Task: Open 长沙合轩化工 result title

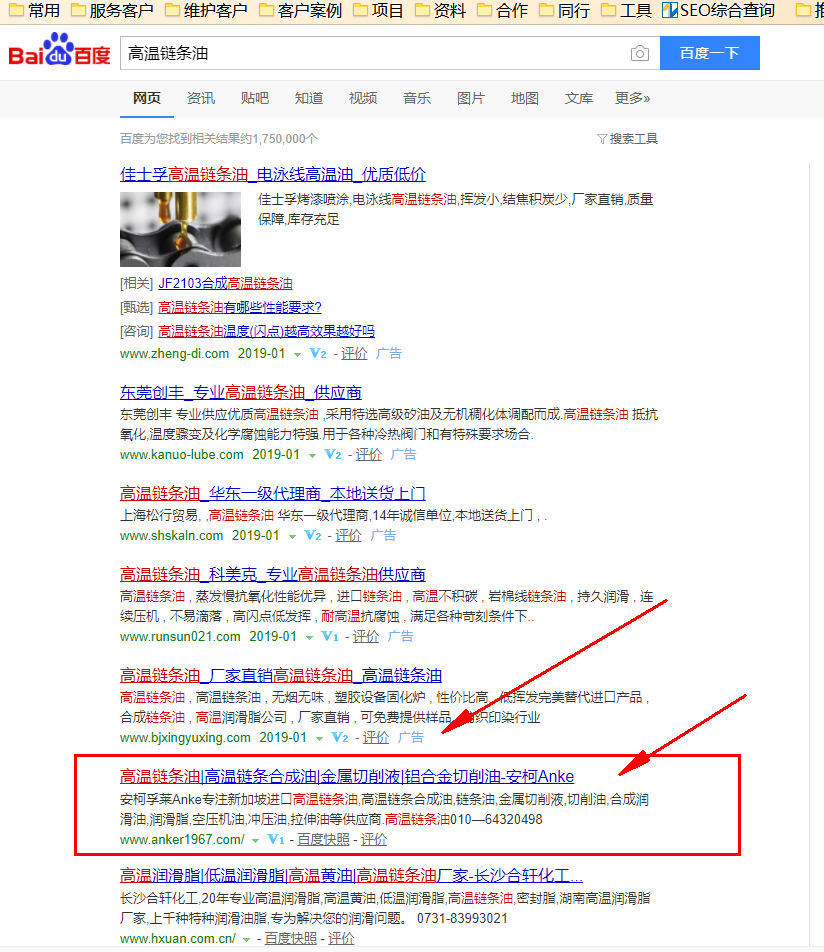Action: tap(351, 876)
